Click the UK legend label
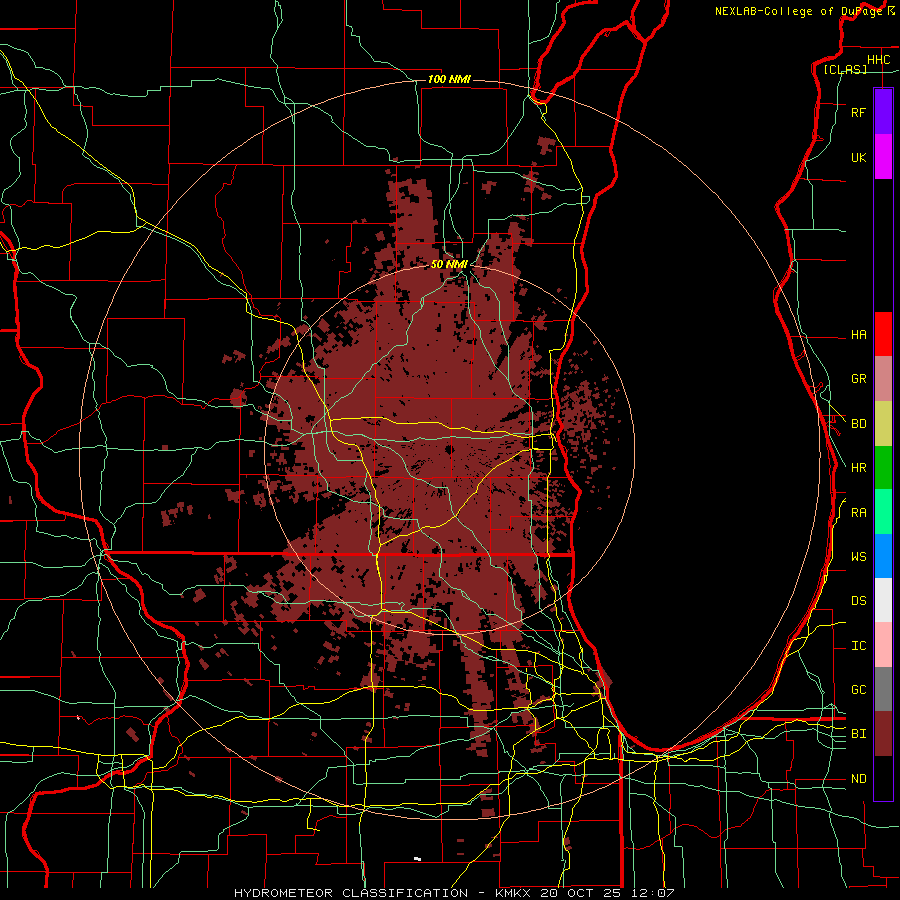The height and width of the screenshot is (900, 900). click(x=858, y=157)
